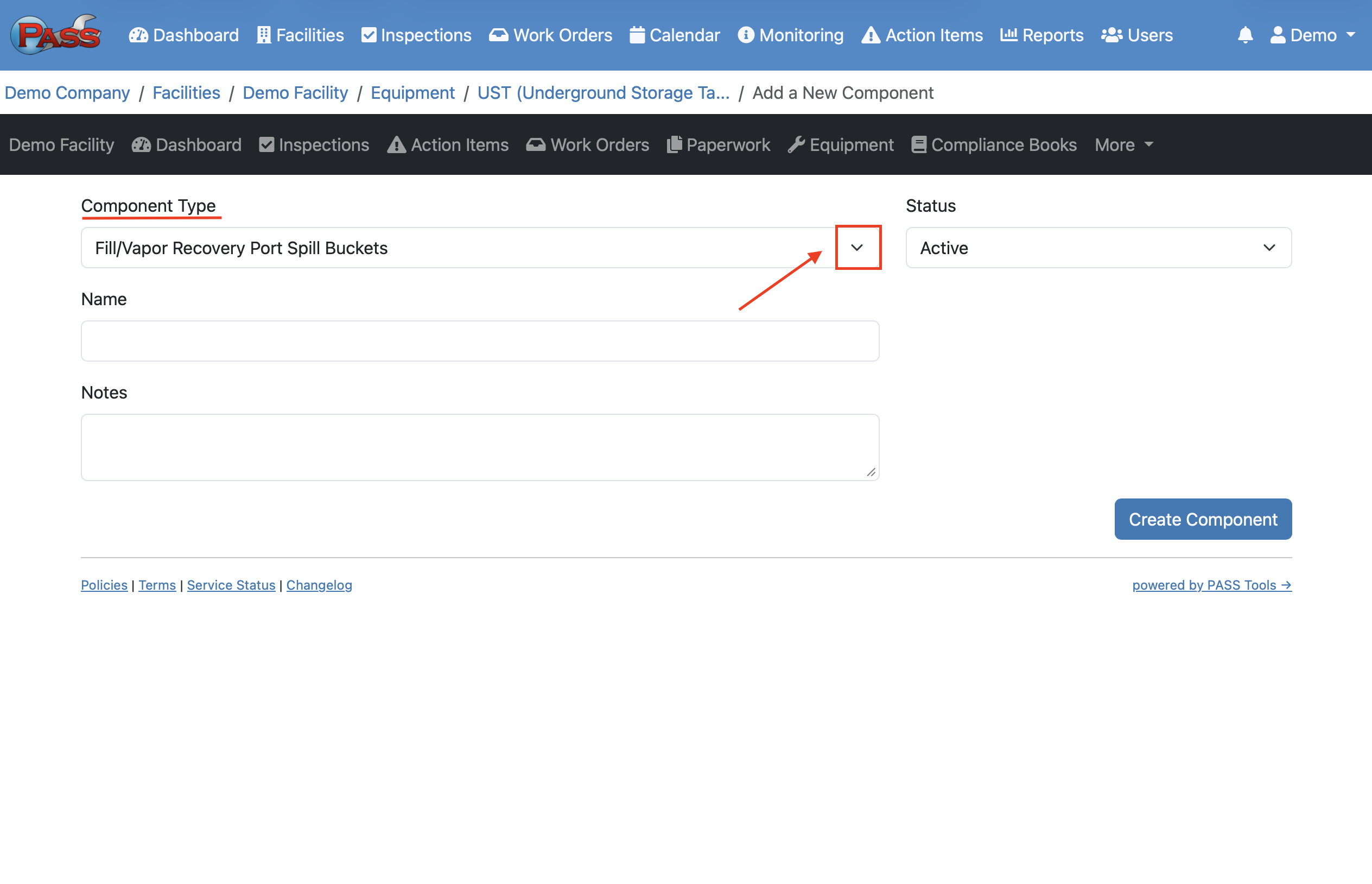1372x884 pixels.
Task: Click the Create Component button
Action: 1202,519
